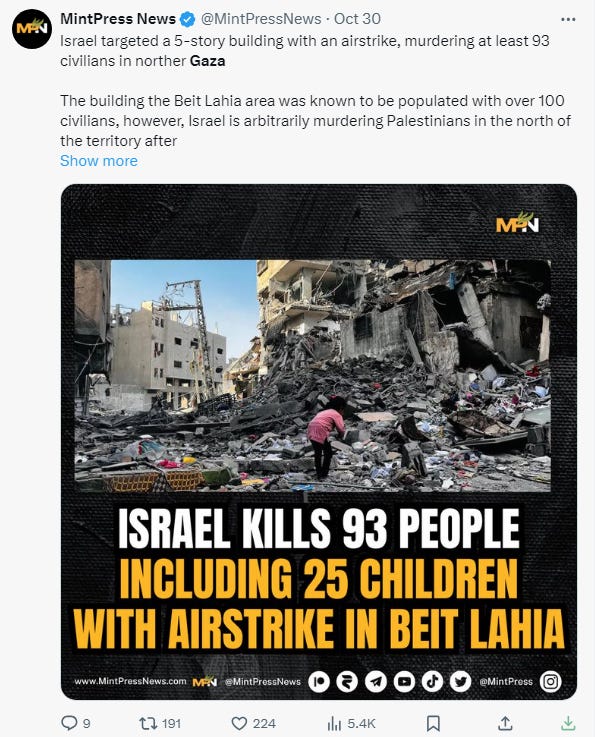
Task: Click the blue verified badge
Action: (x=188, y=19)
